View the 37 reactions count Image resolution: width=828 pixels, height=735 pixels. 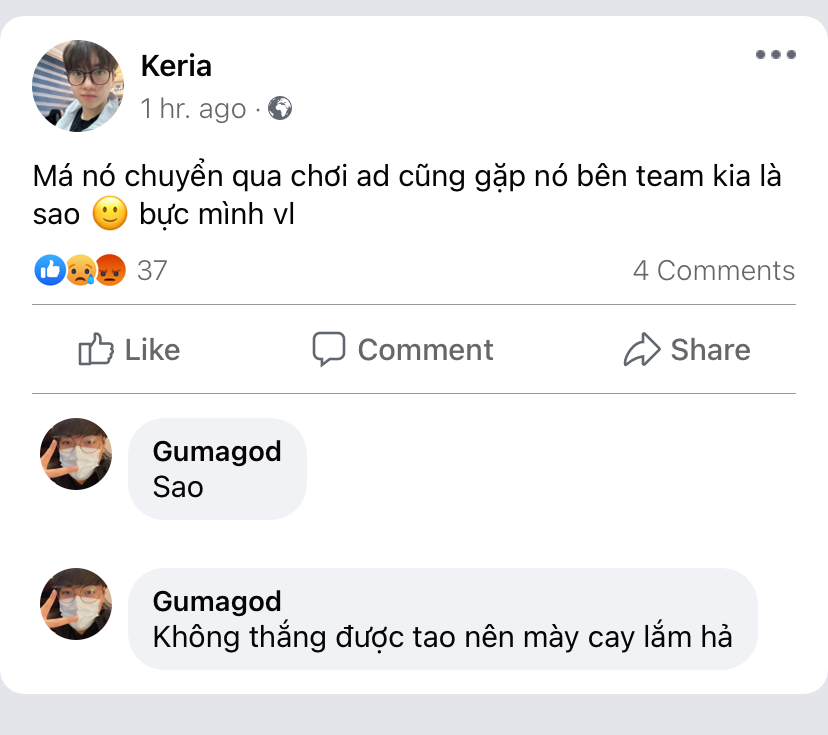(152, 270)
